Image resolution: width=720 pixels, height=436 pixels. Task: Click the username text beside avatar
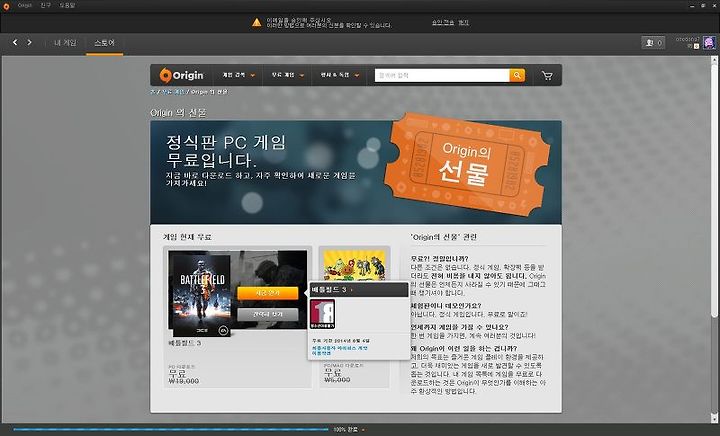pos(687,39)
